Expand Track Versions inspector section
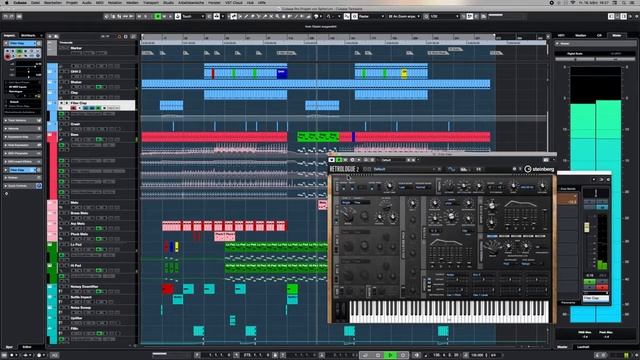640x360 pixels. (22, 120)
